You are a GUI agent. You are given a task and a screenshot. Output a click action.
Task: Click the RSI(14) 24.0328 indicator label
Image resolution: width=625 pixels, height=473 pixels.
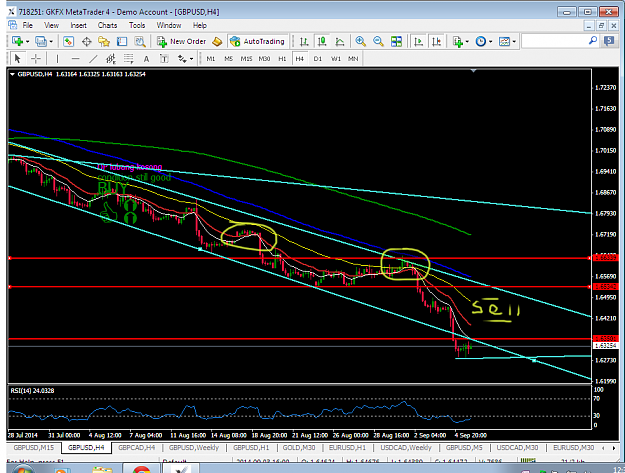(x=32, y=391)
